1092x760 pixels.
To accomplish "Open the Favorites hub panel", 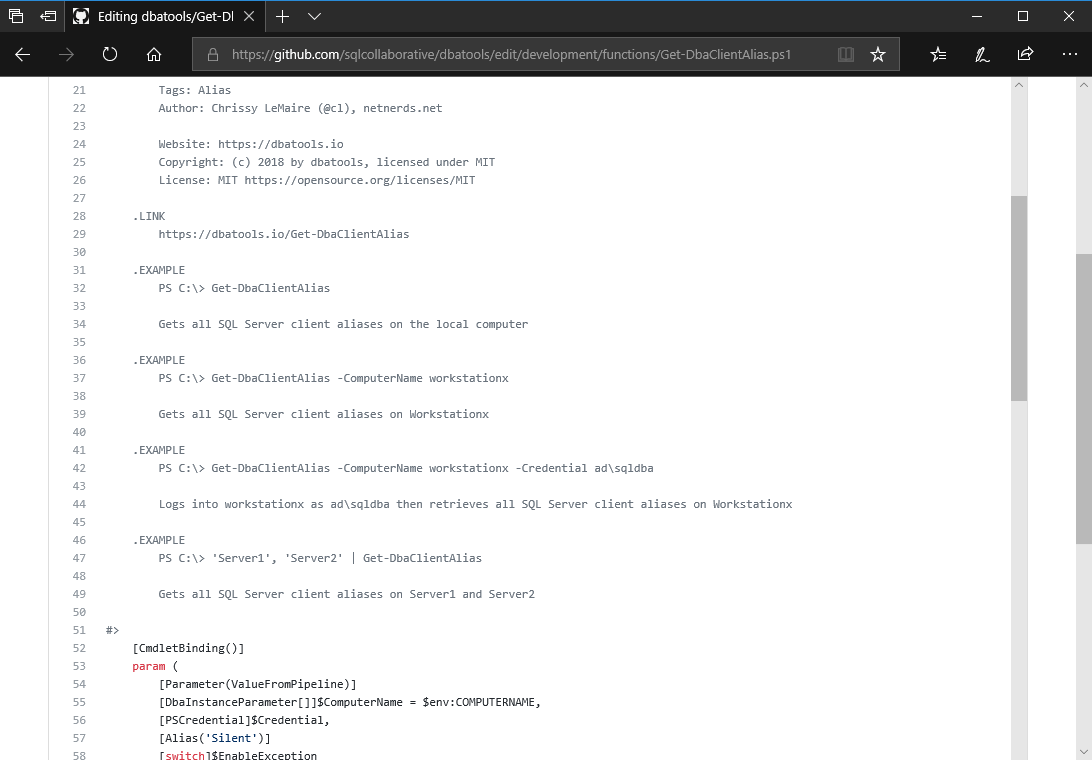I will (938, 55).
